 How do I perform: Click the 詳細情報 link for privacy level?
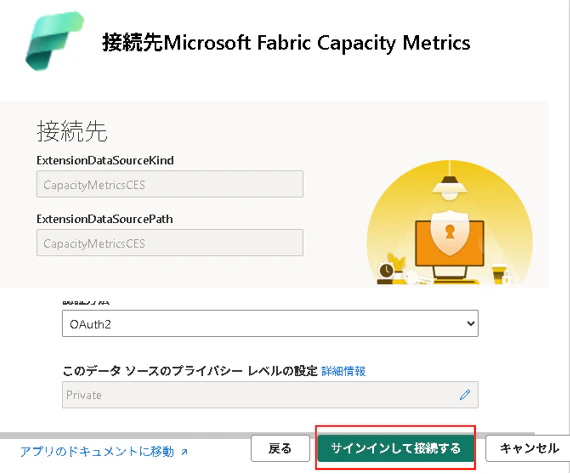(344, 371)
